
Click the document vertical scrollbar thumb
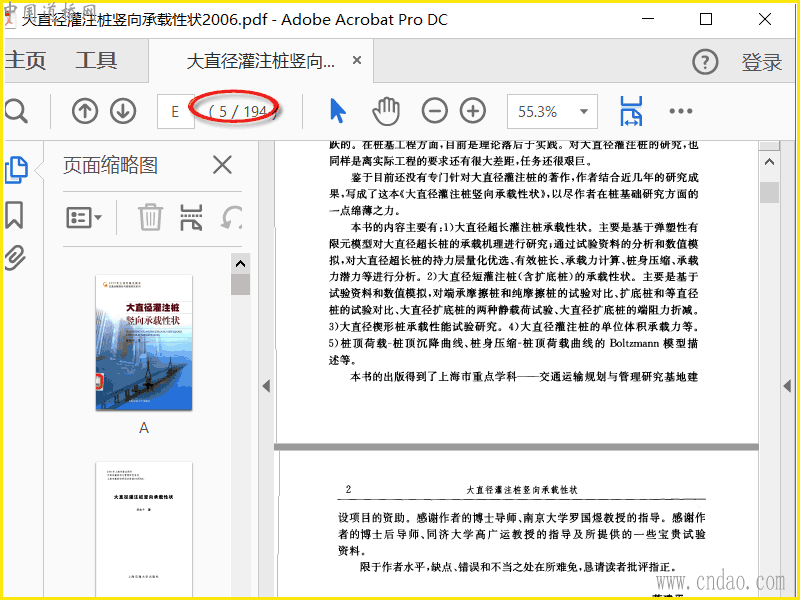point(769,193)
